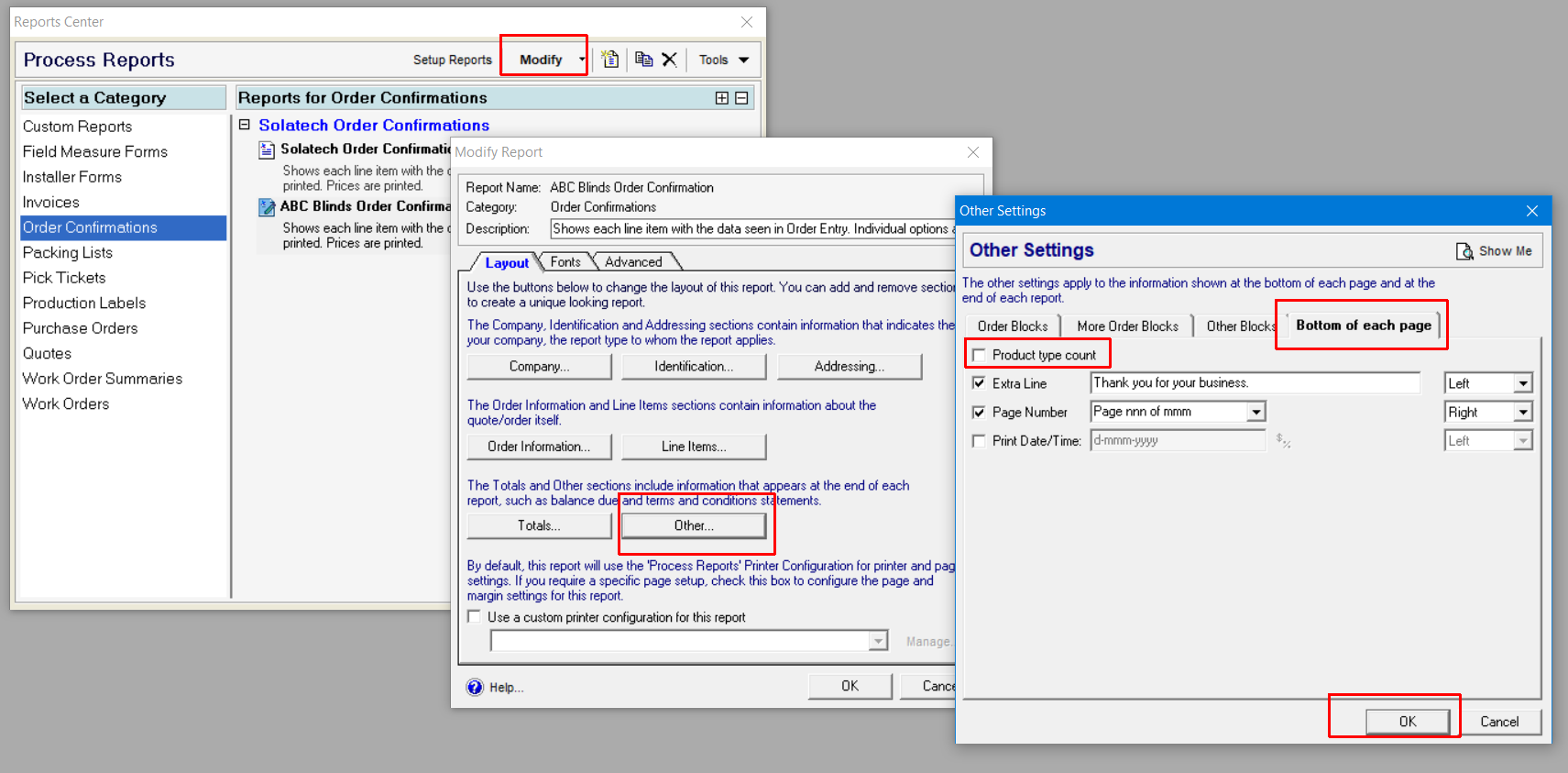The height and width of the screenshot is (773, 1568).
Task: Open the Modify dropdown arrow
Action: tap(582, 60)
